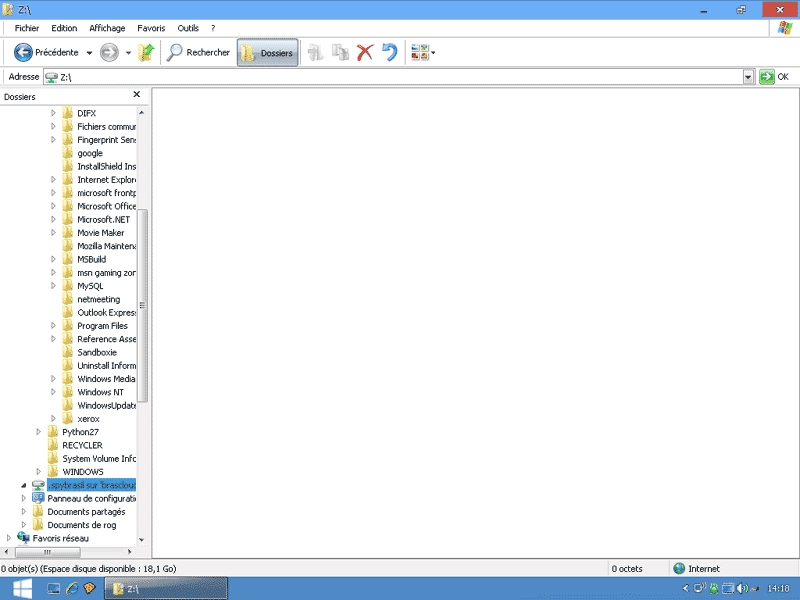Click the Documents de rog folder icon
800x600 pixels.
(x=38, y=524)
